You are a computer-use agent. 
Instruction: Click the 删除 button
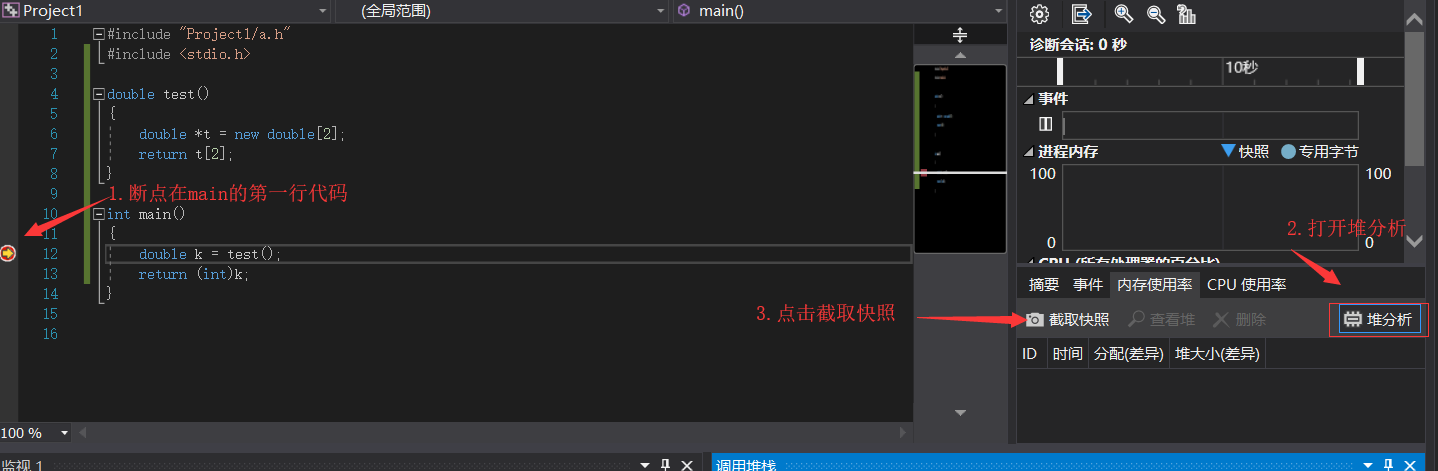[x=1239, y=320]
